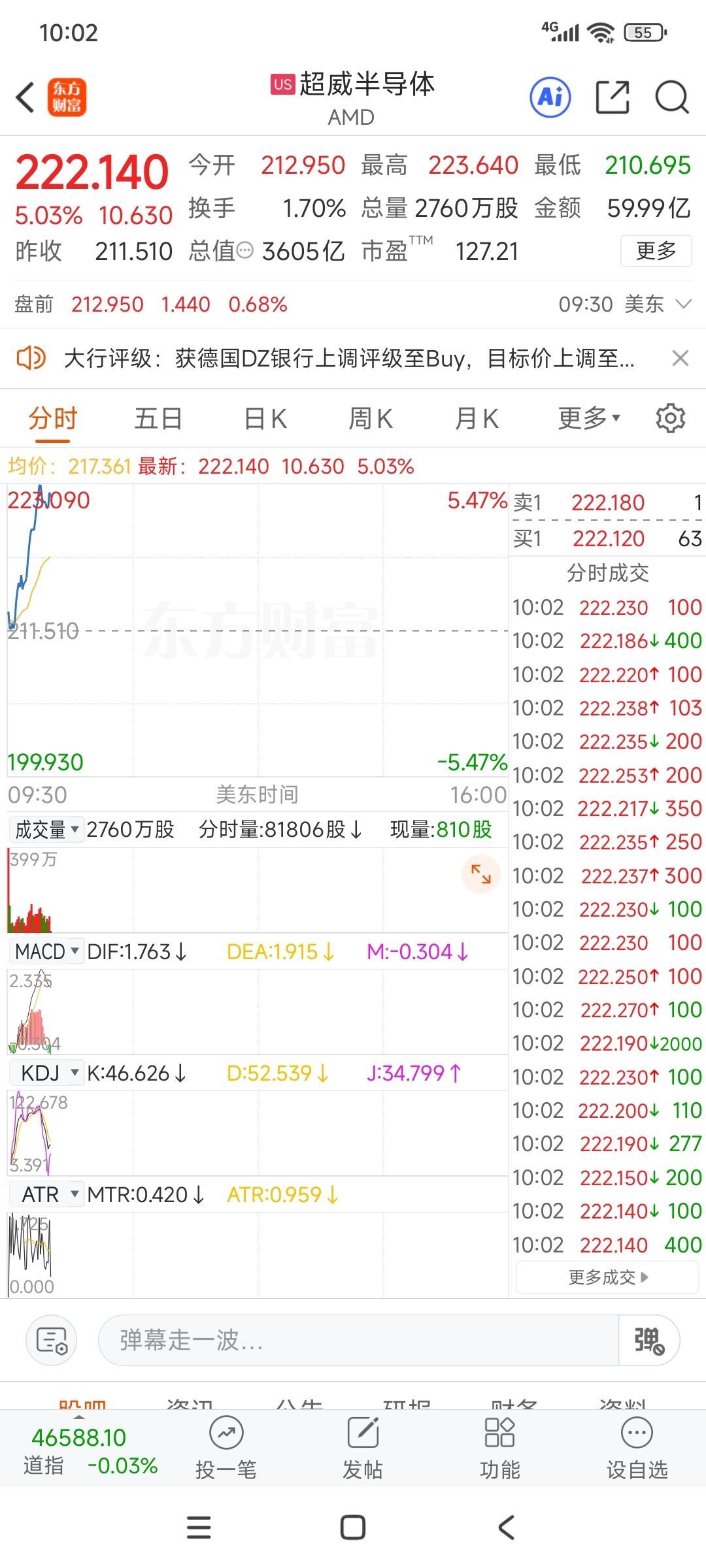This screenshot has width=706, height=1568.
Task: Tap the trade row 222.238 with 103 volume
Action: (x=607, y=708)
